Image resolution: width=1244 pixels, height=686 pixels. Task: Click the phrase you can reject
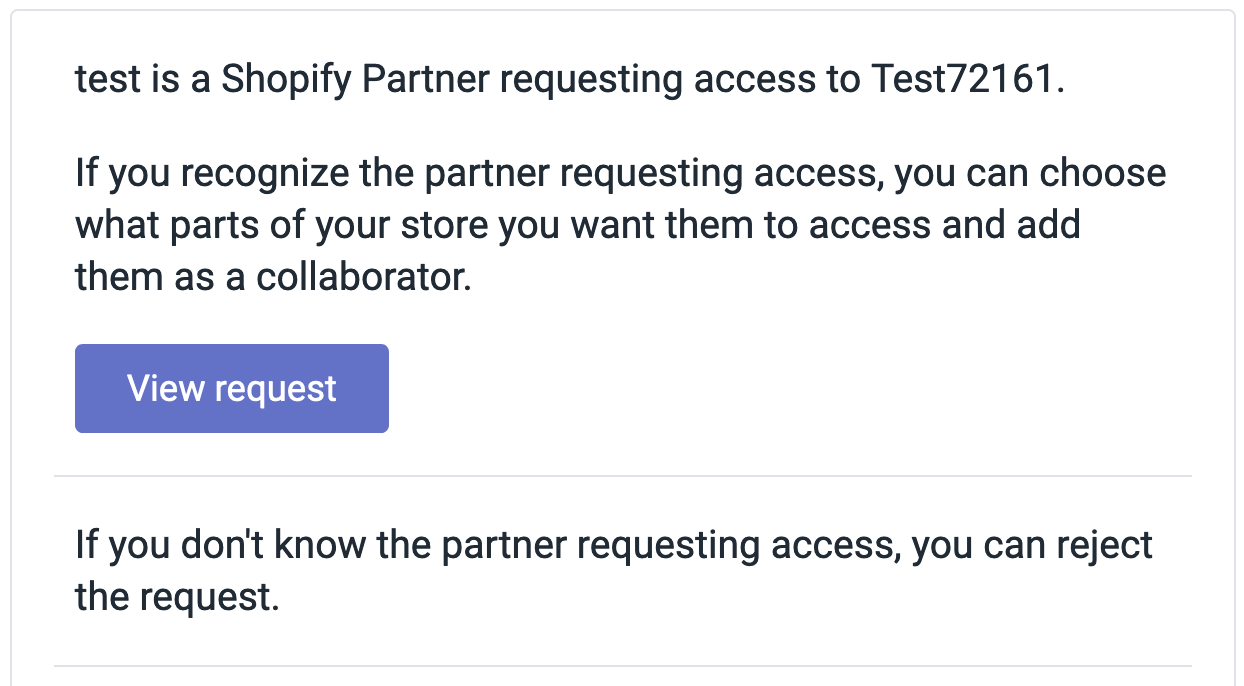1032,546
